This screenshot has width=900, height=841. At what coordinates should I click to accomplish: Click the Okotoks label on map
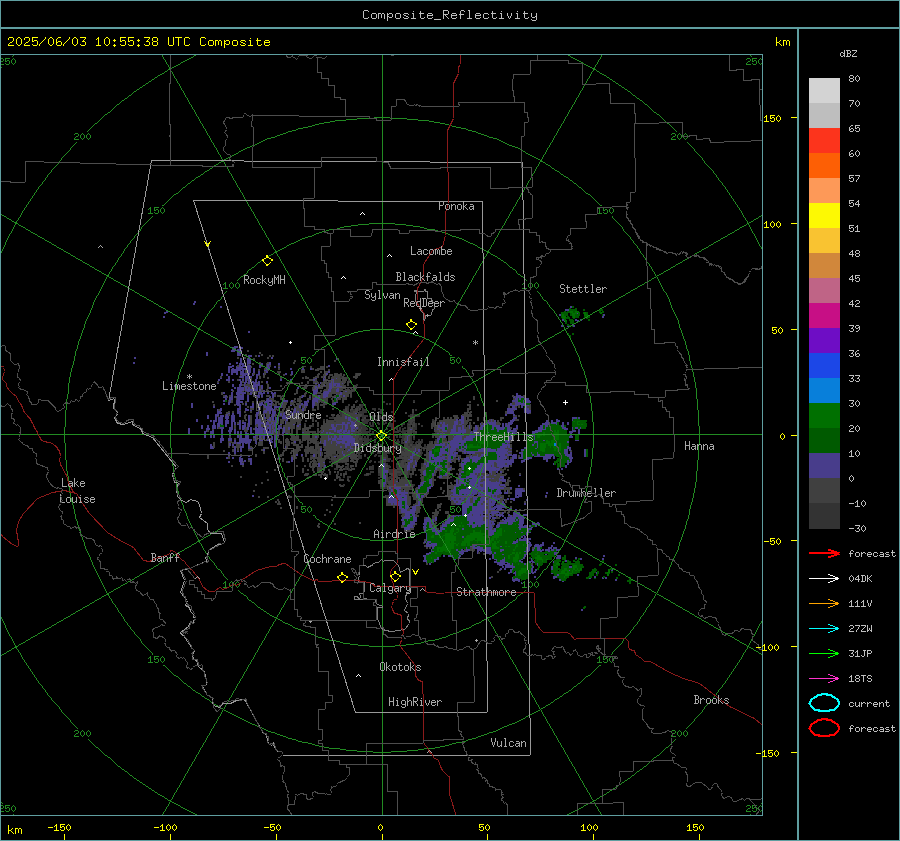(400, 666)
